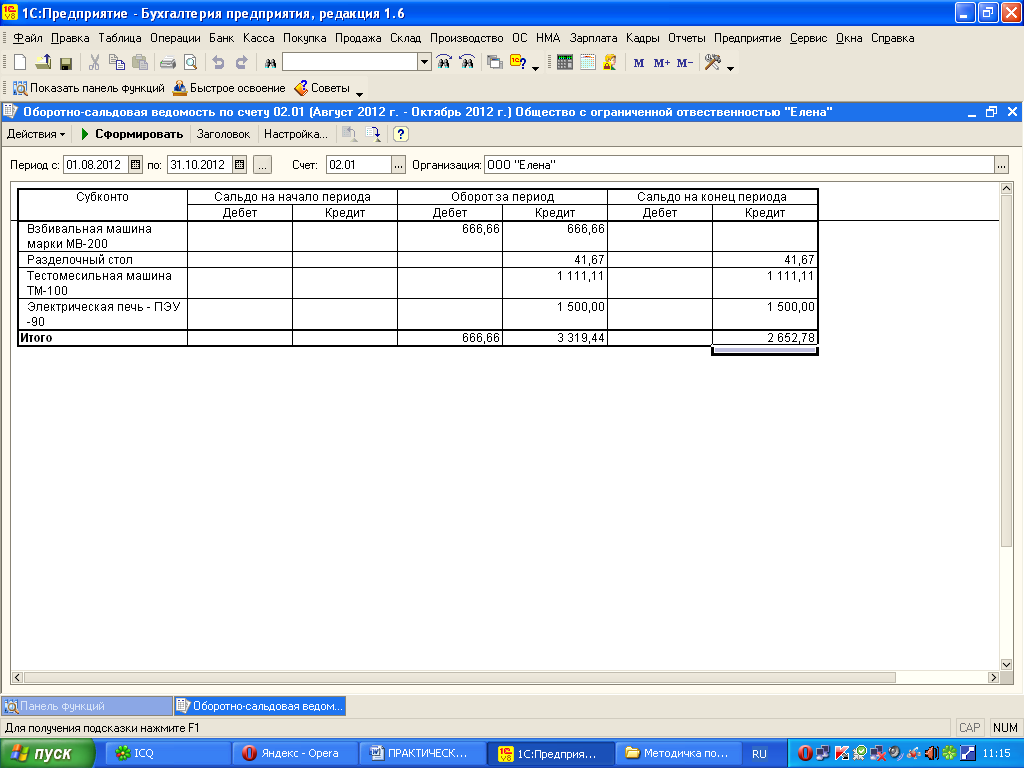Click the M- memory subtract button
Viewport: 1024px width, 768px height.
(x=684, y=63)
